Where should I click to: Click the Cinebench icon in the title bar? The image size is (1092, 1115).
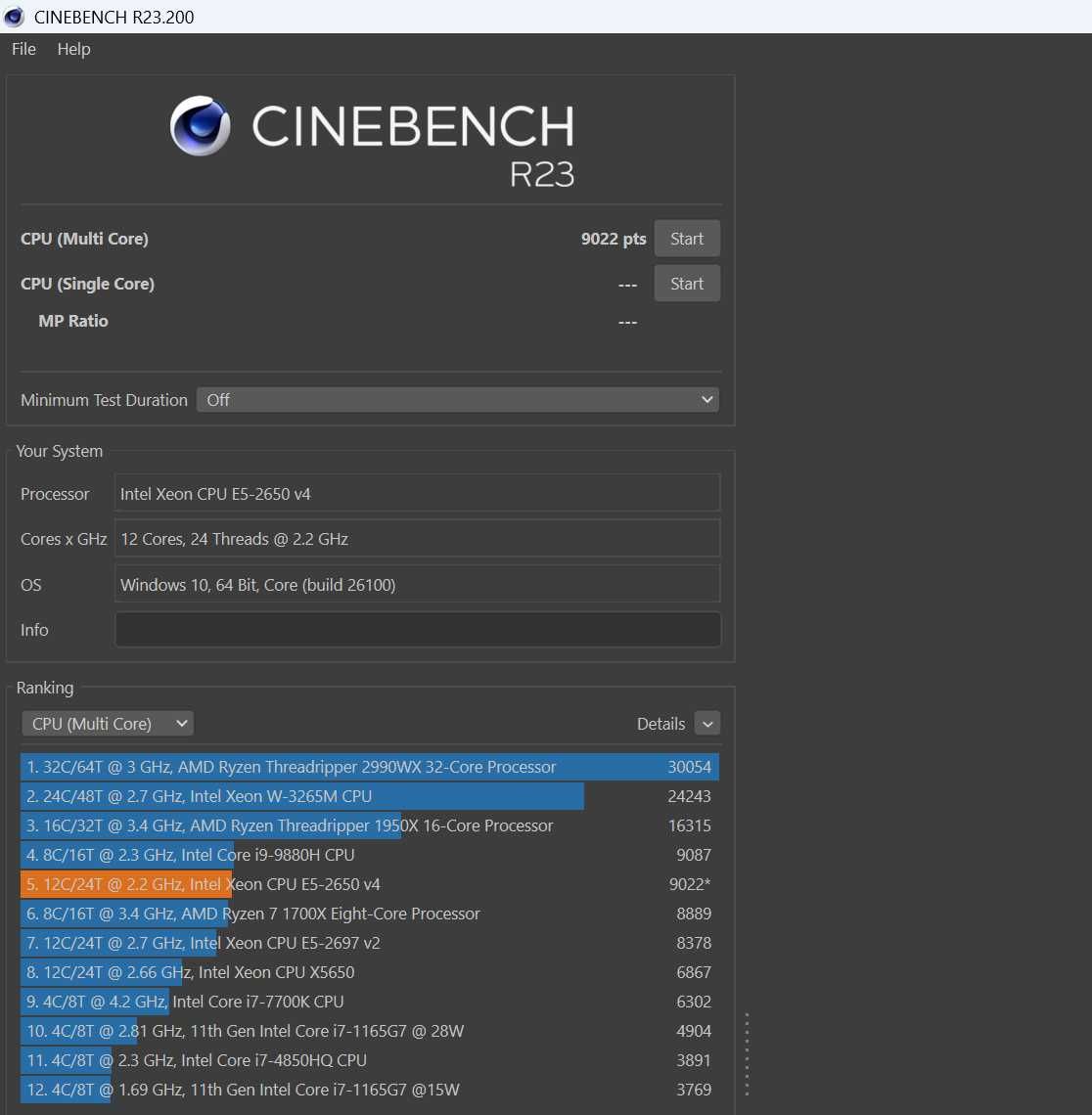14,17
